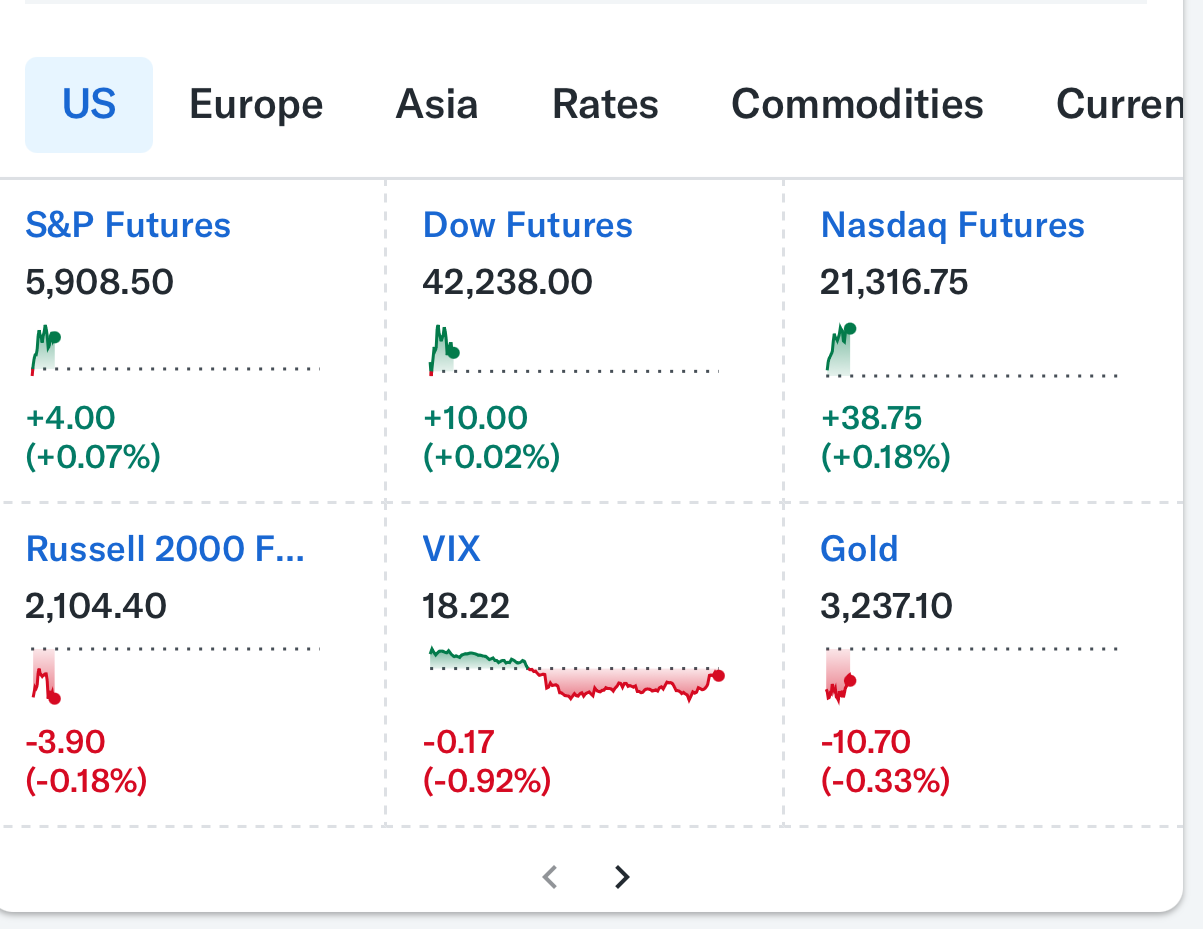Image resolution: width=1203 pixels, height=929 pixels.
Task: Open the Gold sparkline chart
Action: pos(969,675)
